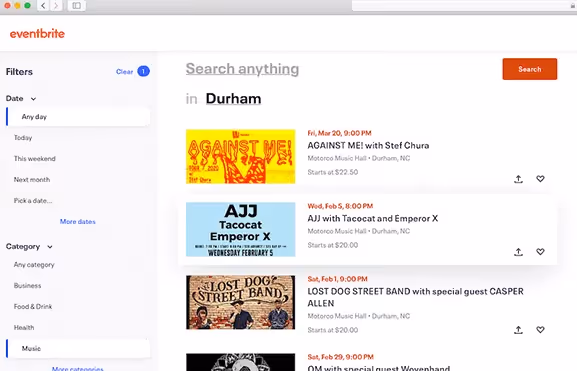
Task: Like the AGAINST ME! with Stef Chura event
Action: pyautogui.click(x=540, y=179)
